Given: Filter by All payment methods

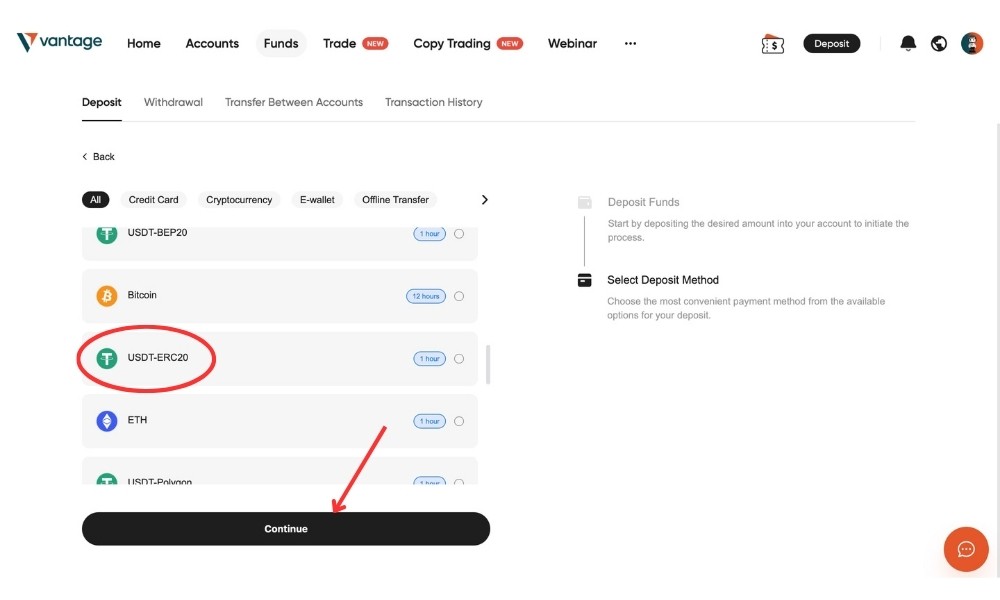Looking at the screenshot, I should 95,200.
